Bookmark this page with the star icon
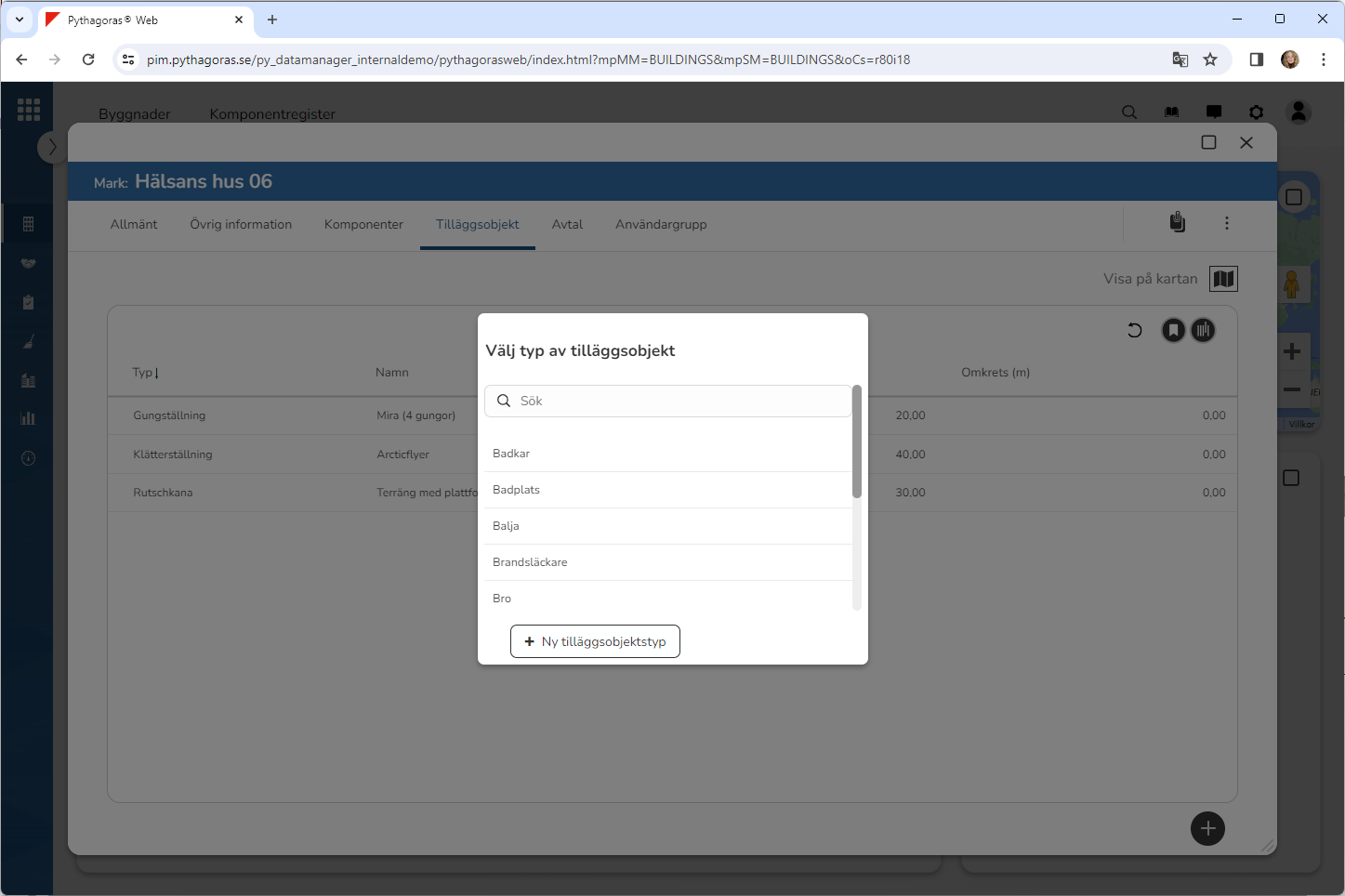 [x=1210, y=59]
